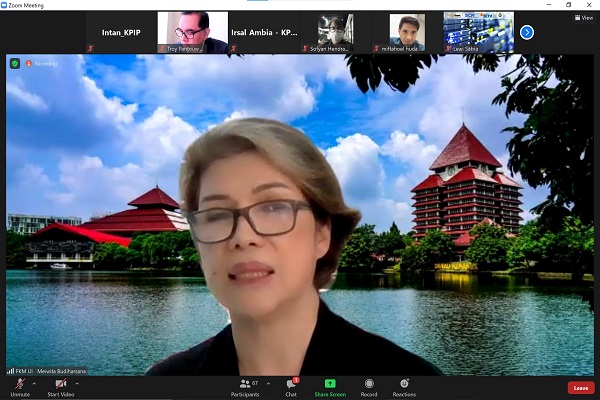Select the Intan_KPIP participant tile
This screenshot has width=600, height=400.
click(120, 32)
